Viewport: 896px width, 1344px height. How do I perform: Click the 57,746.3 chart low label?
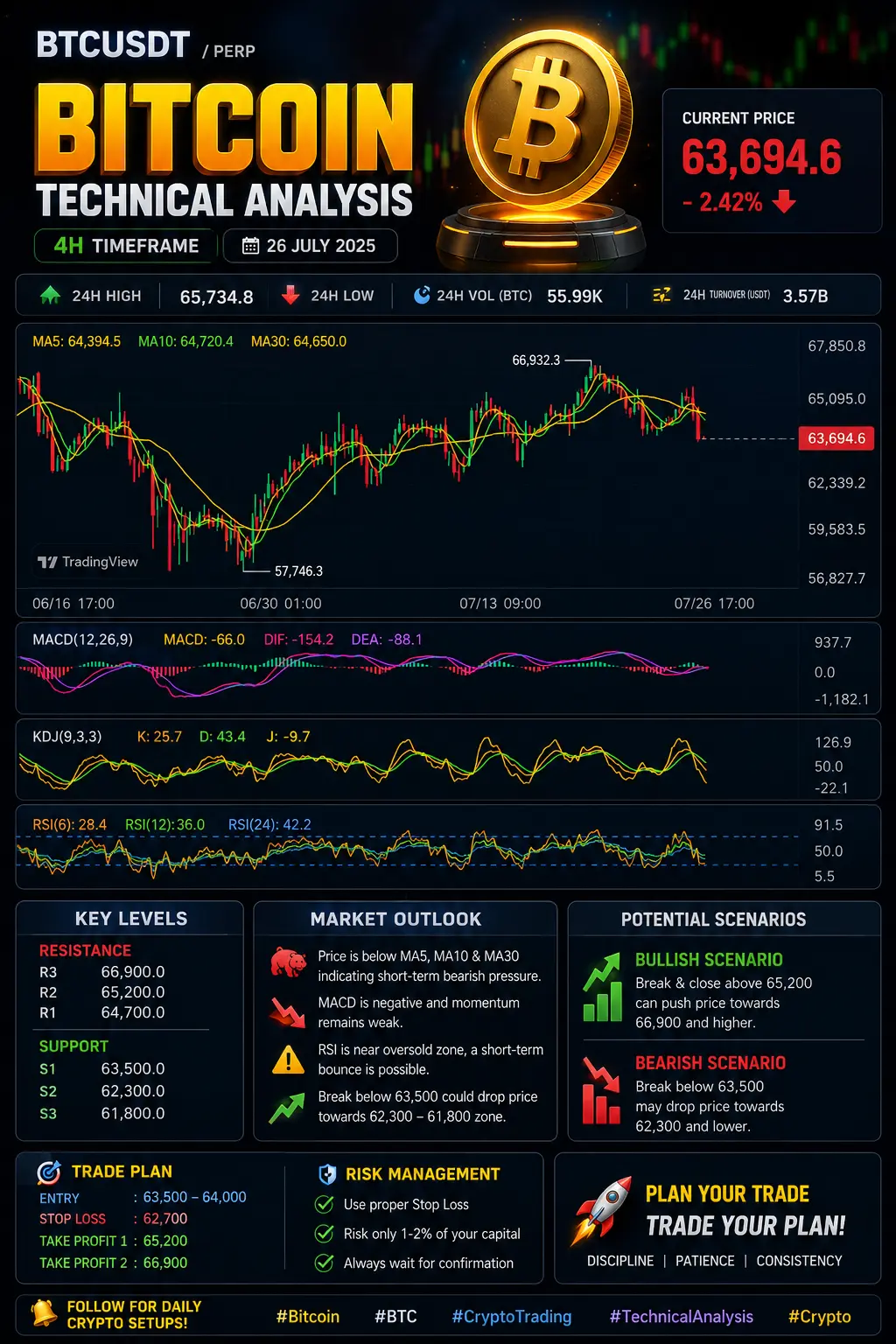[x=298, y=571]
